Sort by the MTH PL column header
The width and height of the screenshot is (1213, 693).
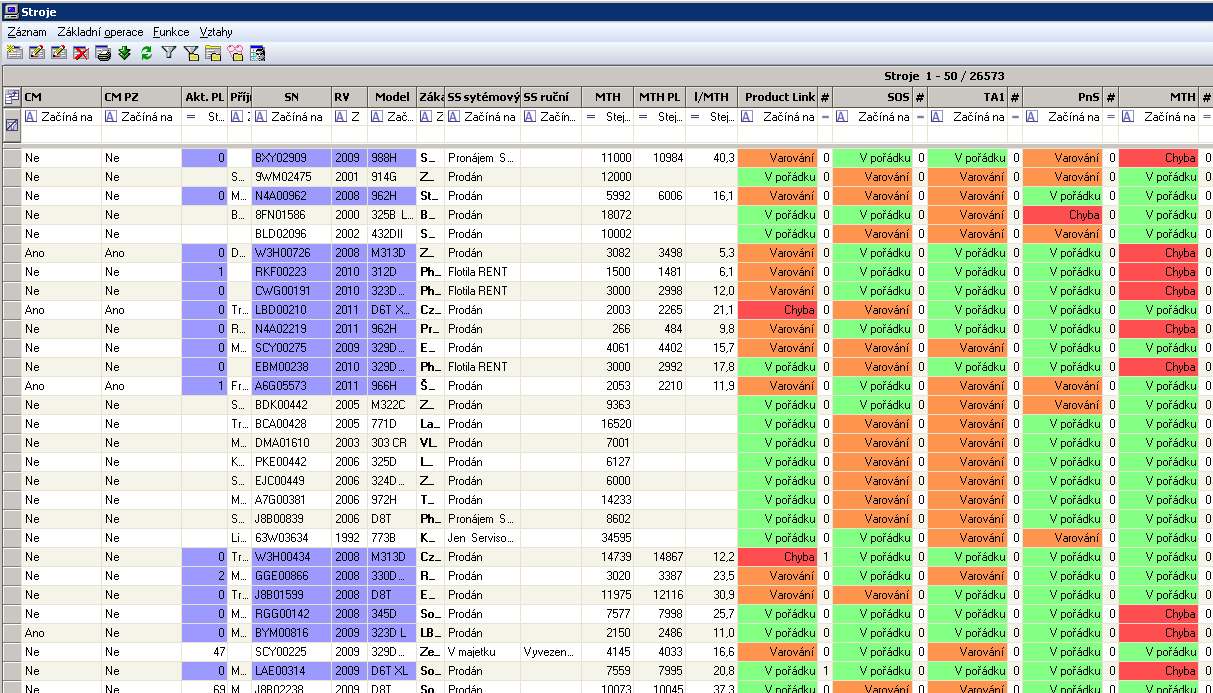[x=660, y=97]
